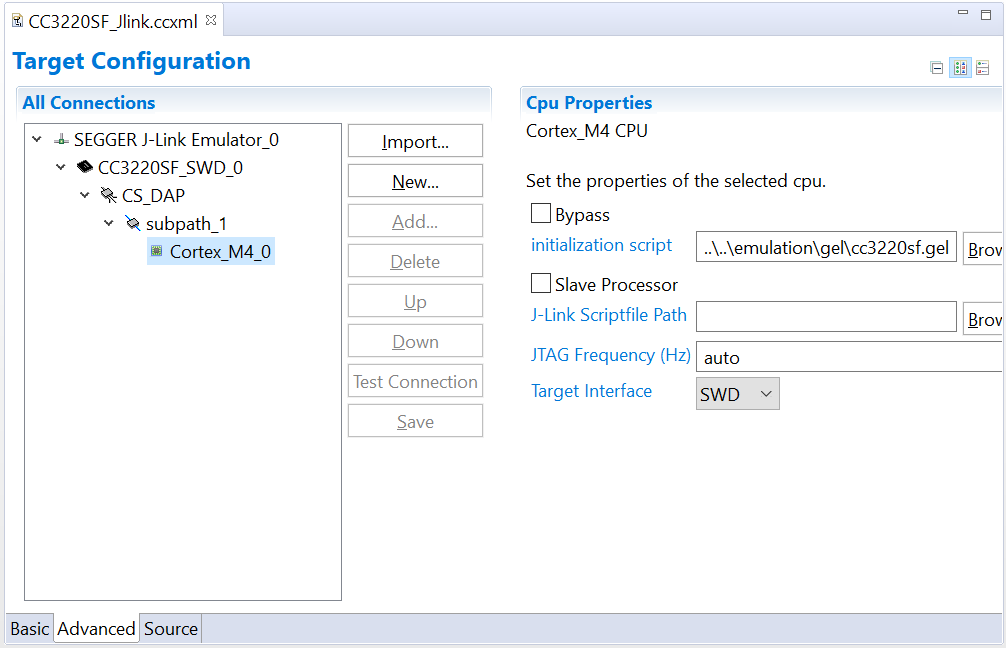The height and width of the screenshot is (648, 1006).
Task: Collapse the CS_DAP tree node
Action: click(x=85, y=195)
